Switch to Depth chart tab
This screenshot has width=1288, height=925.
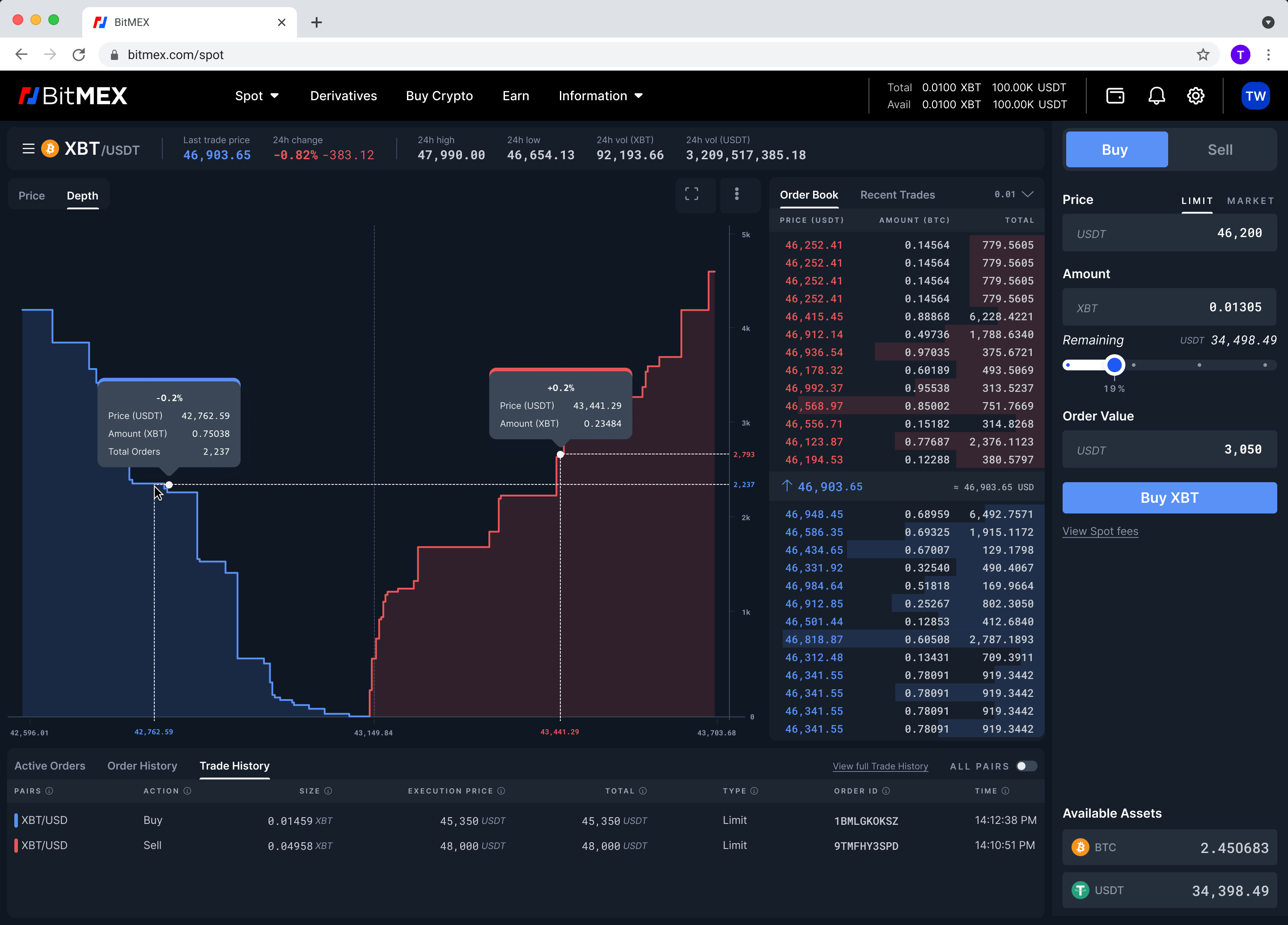click(x=82, y=195)
